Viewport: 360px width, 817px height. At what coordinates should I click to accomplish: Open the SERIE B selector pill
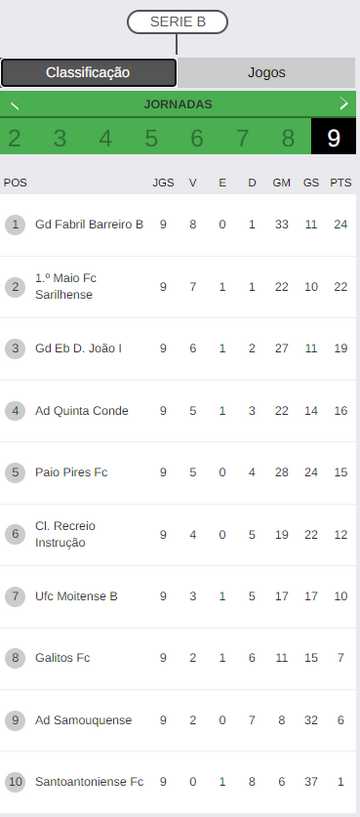[x=177, y=22]
